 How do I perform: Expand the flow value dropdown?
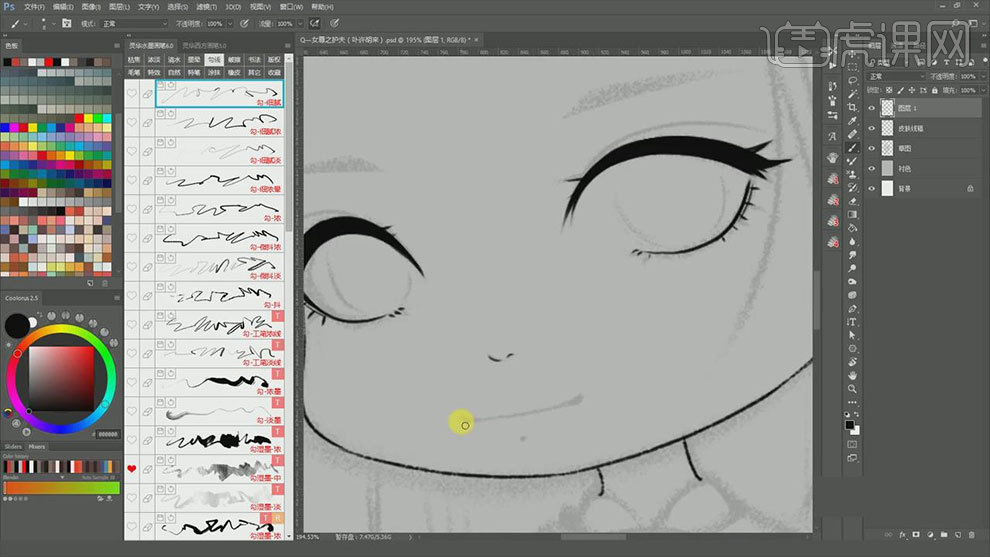pos(298,24)
